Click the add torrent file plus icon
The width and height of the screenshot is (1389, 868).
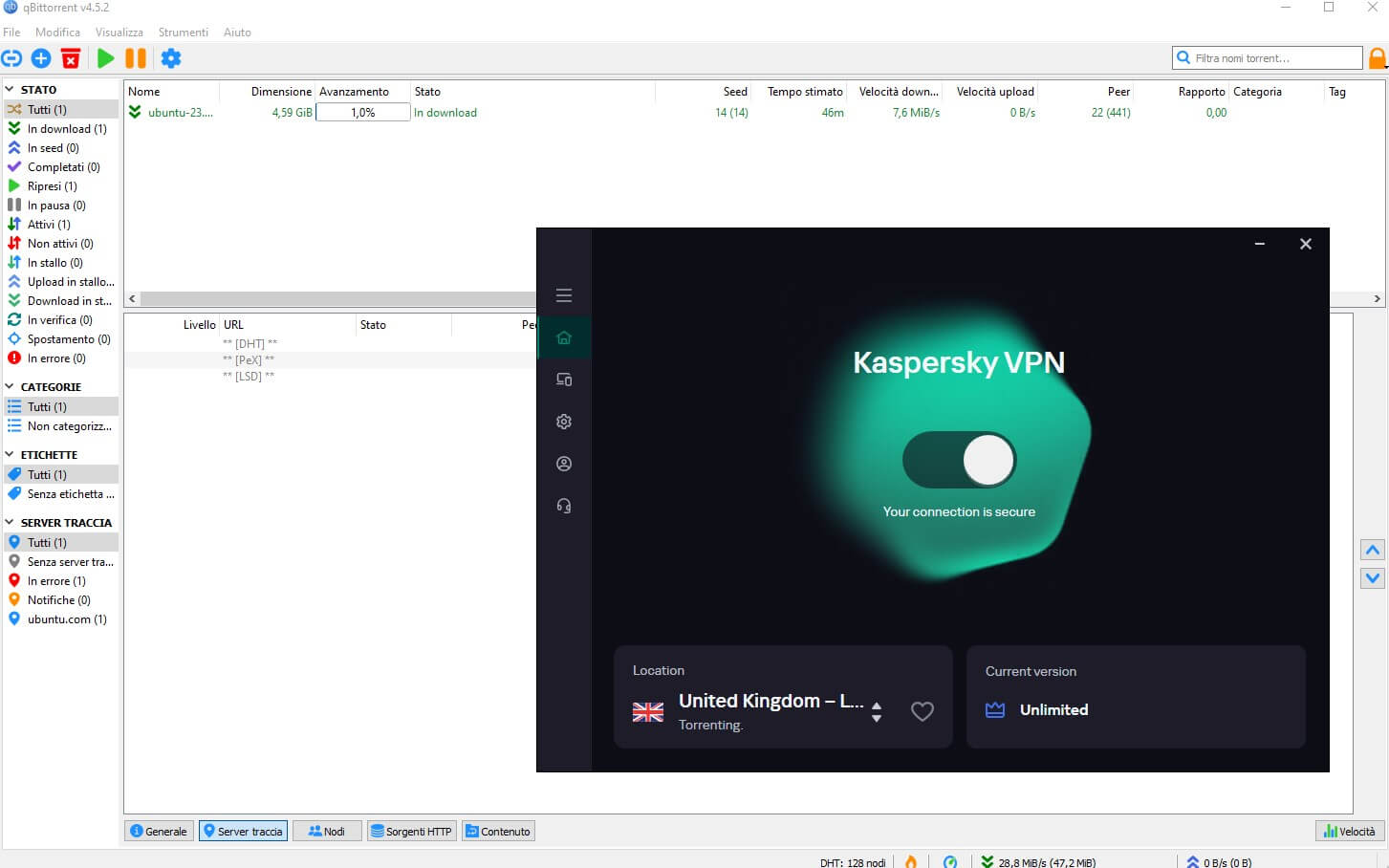(x=41, y=58)
